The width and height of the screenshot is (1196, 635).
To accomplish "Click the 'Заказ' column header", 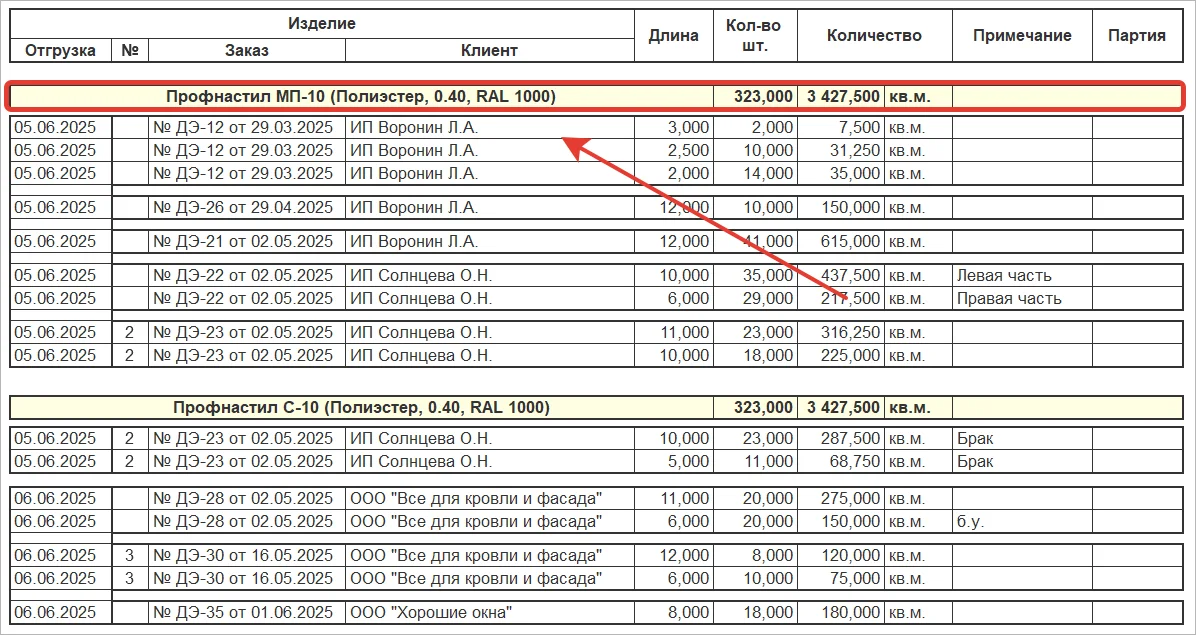I will click(x=246, y=50).
